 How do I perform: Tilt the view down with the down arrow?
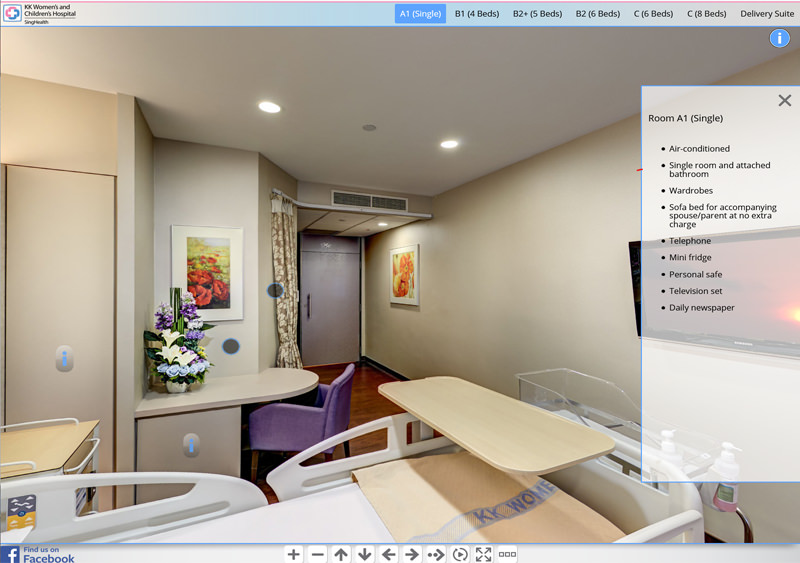click(365, 554)
